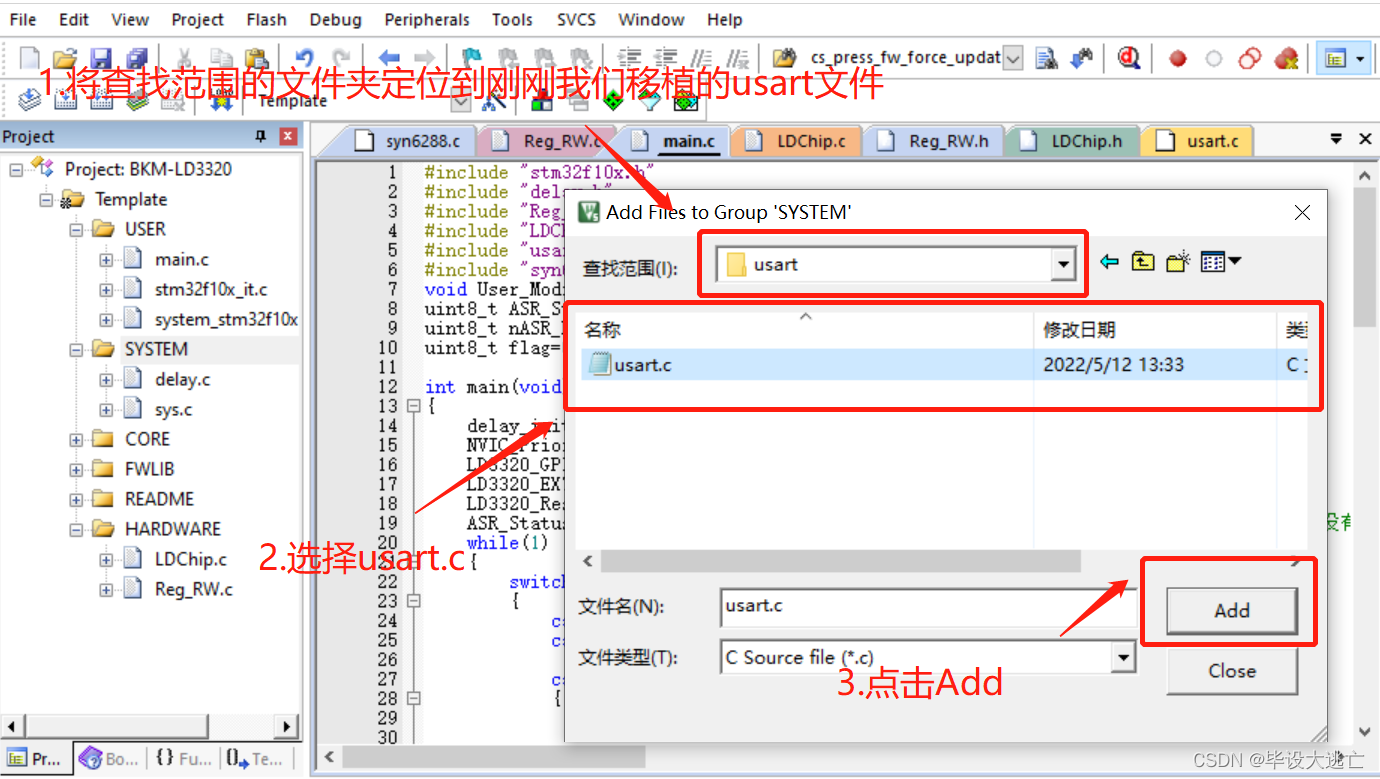Sort the file list by 修改日期 column

tap(1157, 330)
